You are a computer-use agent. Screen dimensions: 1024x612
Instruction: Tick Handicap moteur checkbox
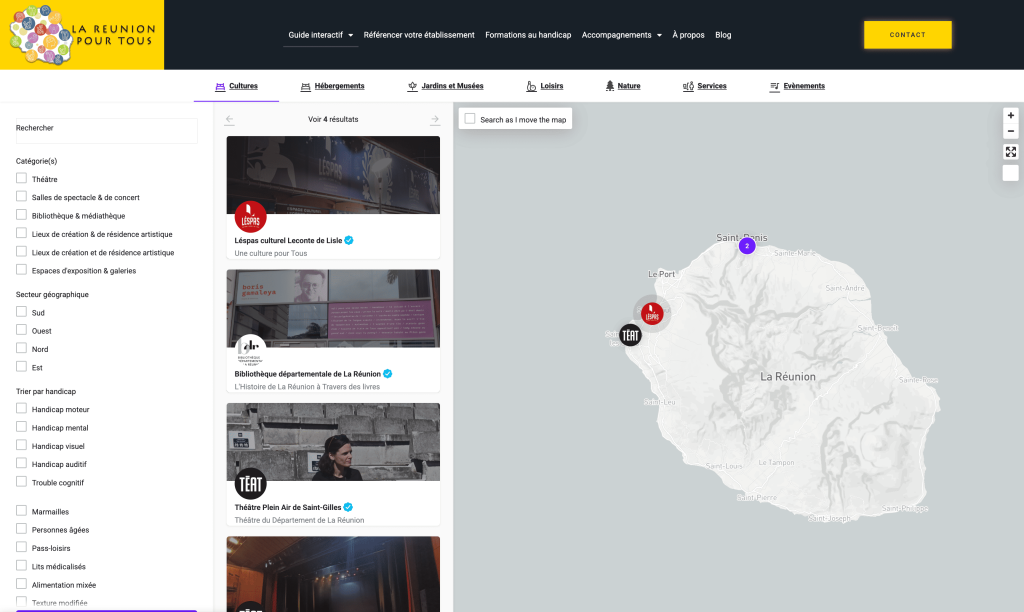coord(22,409)
